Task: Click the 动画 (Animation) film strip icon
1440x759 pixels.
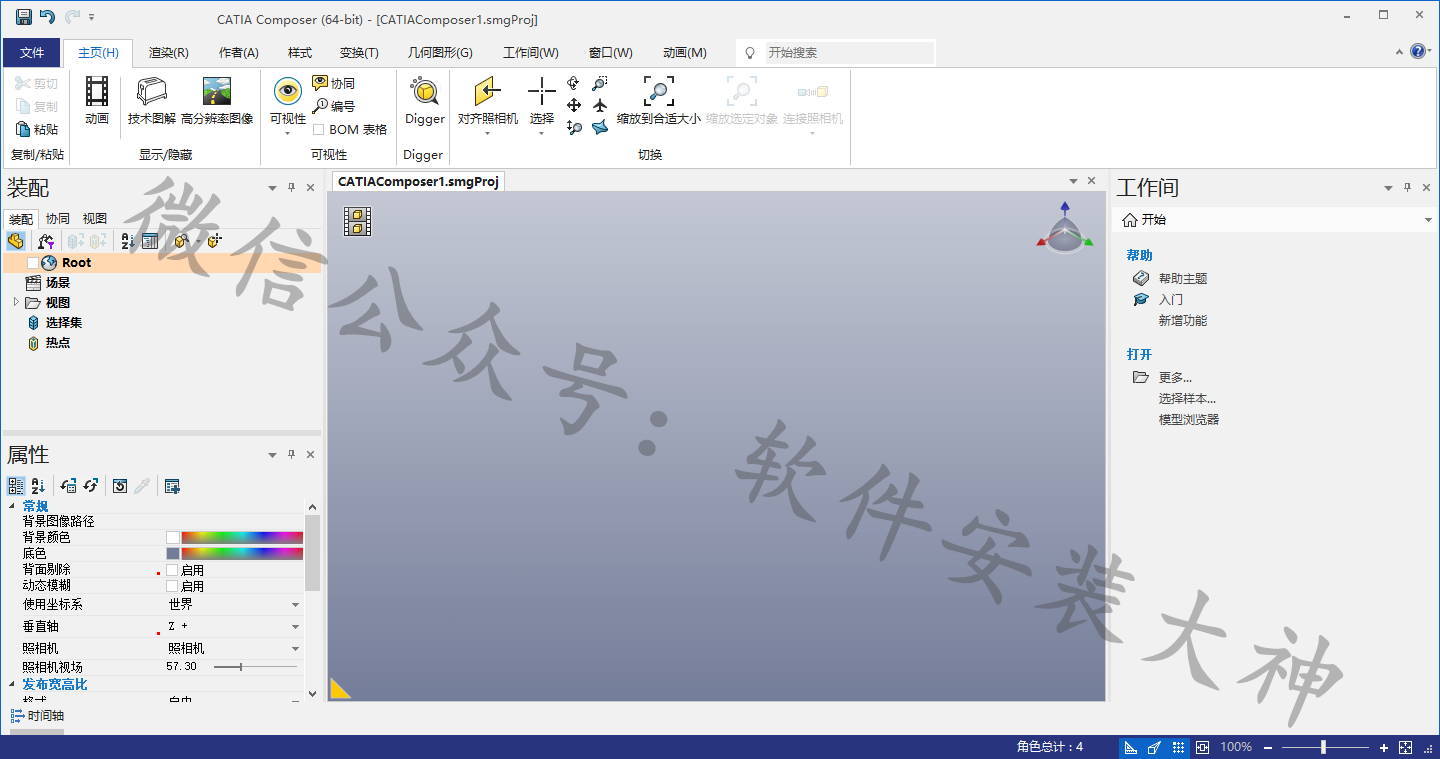Action: coord(97,92)
